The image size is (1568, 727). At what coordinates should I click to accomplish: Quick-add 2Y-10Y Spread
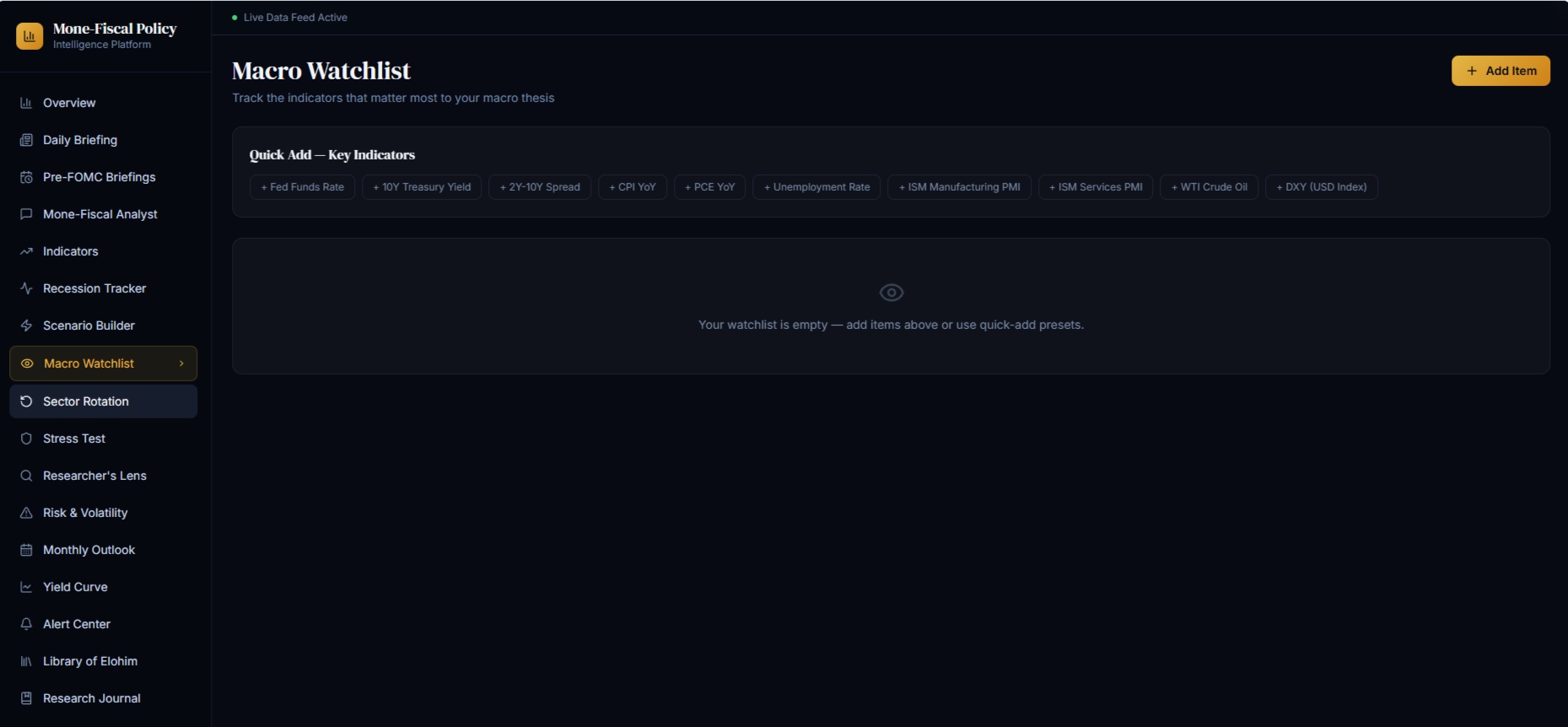pyautogui.click(x=540, y=187)
